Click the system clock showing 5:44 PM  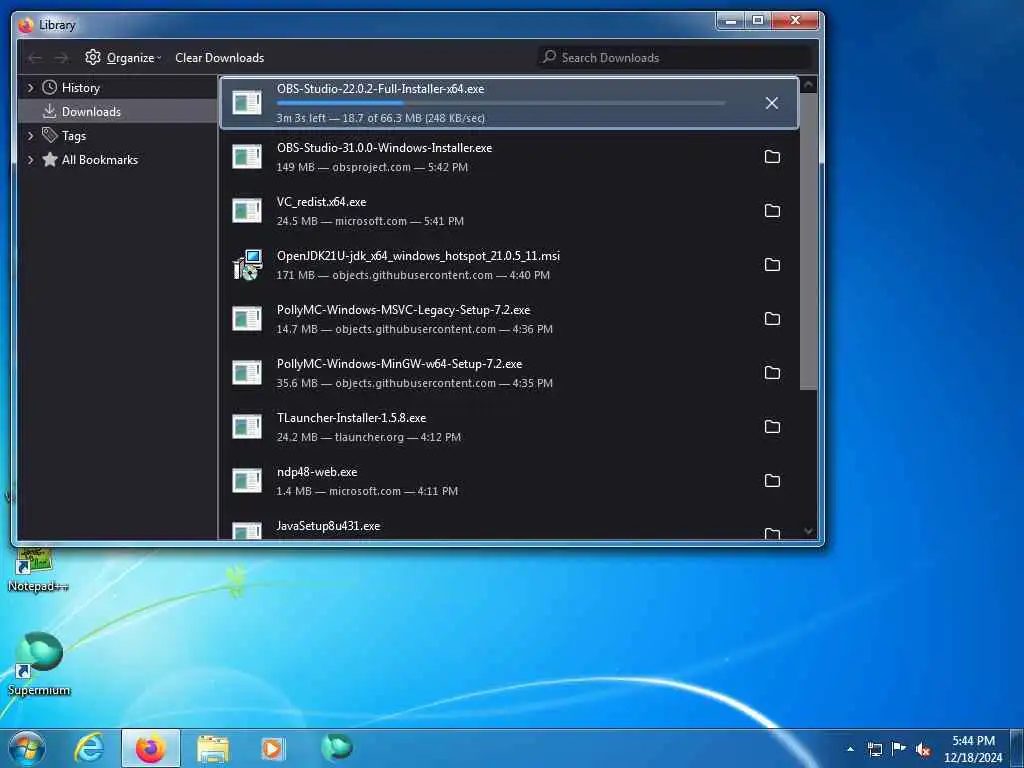pyautogui.click(x=973, y=749)
